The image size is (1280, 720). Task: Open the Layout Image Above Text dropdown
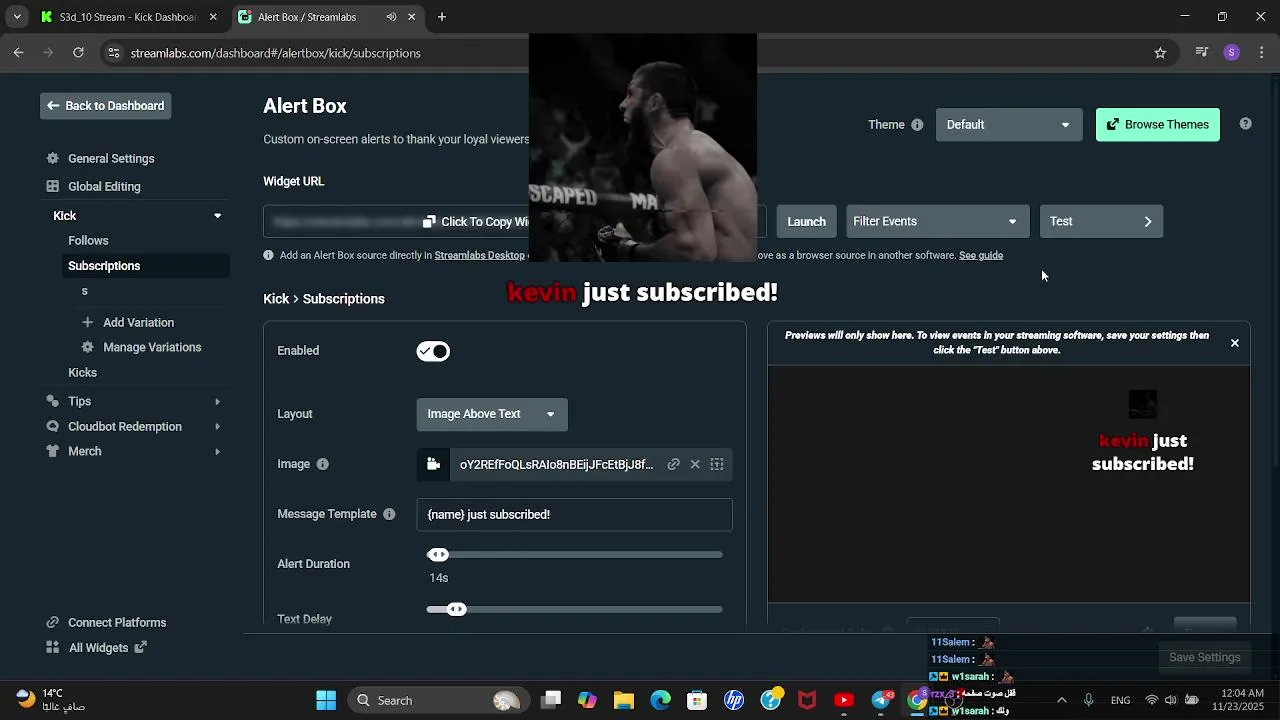(492, 414)
